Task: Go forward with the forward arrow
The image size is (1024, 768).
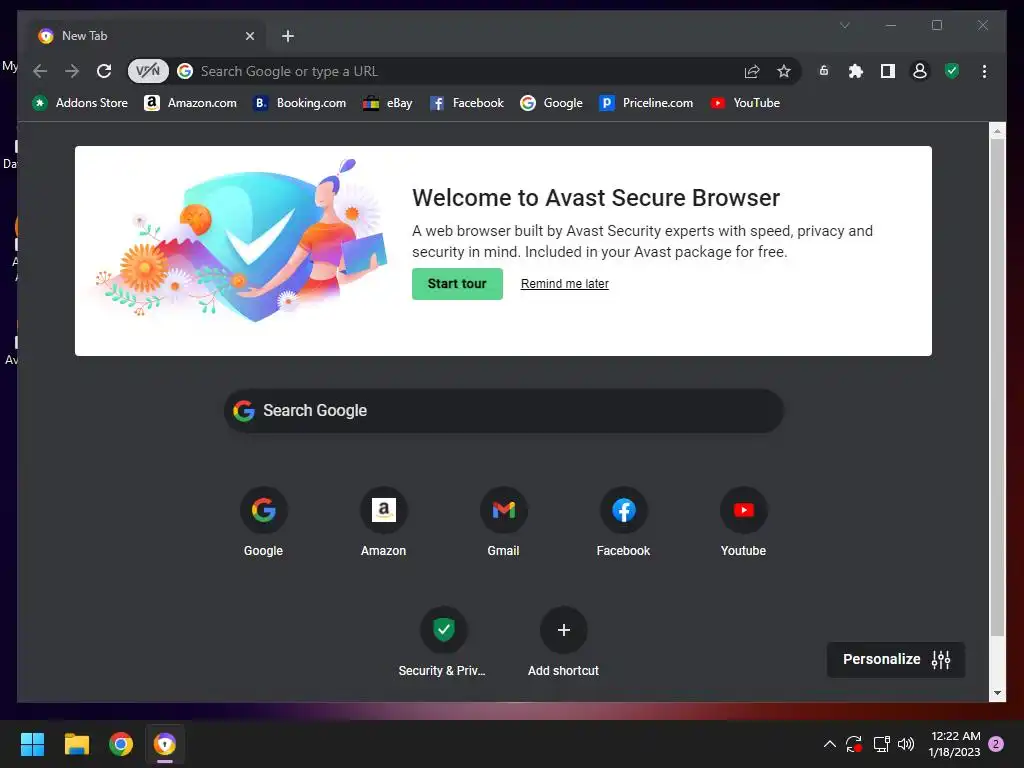Action: pyautogui.click(x=72, y=71)
